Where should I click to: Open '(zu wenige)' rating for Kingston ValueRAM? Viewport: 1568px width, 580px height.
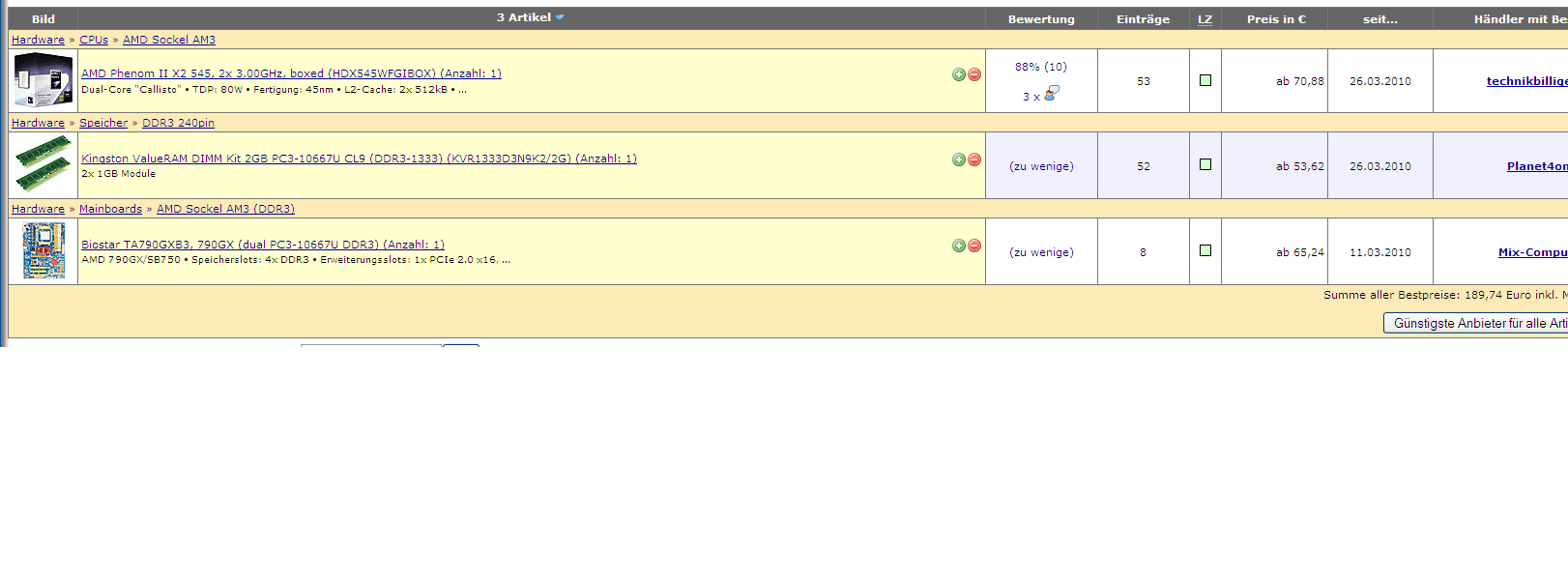[x=1041, y=166]
